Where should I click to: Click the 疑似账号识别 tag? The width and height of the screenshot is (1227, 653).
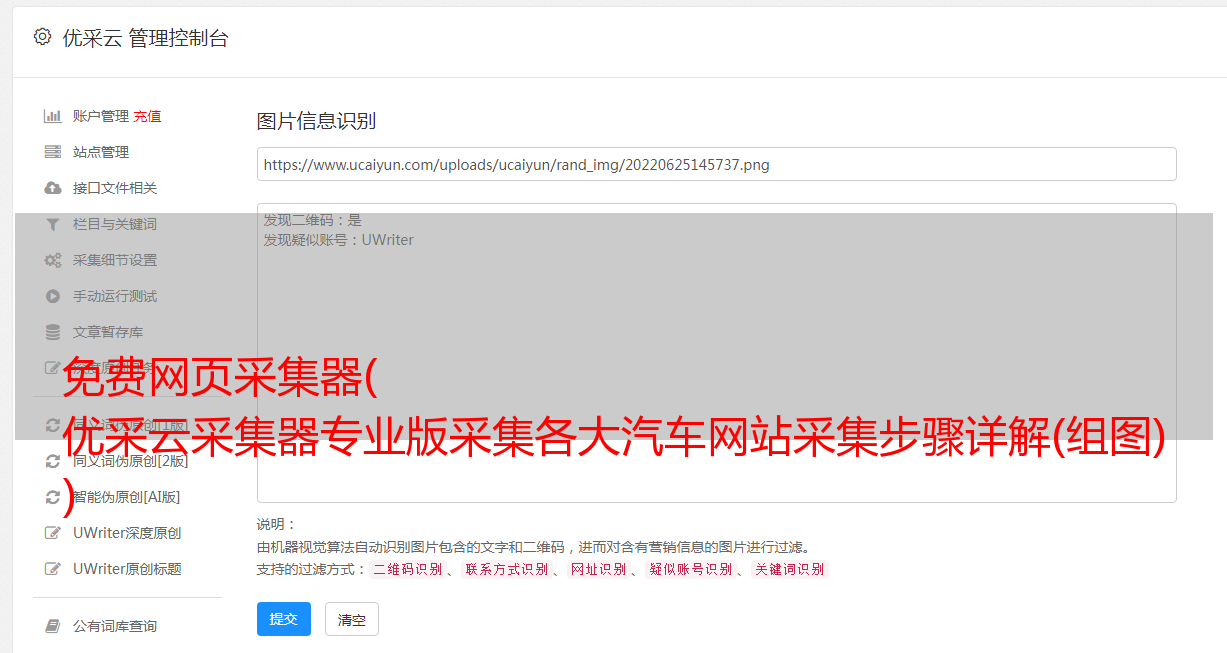(690, 569)
